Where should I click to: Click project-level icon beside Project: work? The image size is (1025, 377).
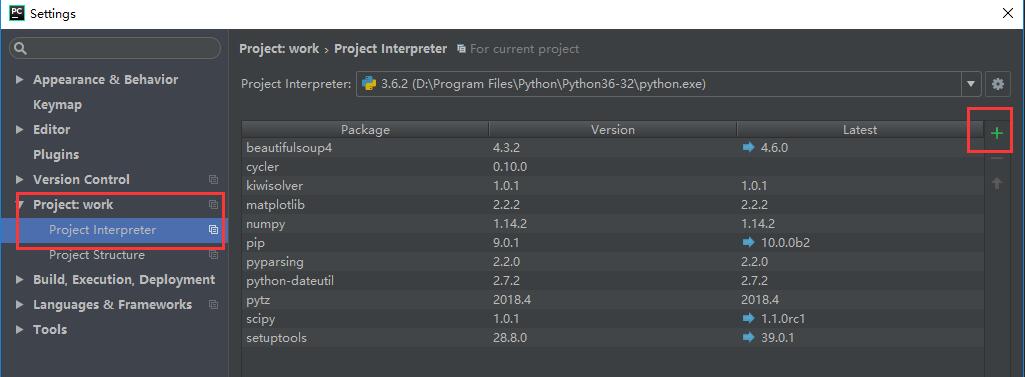pyautogui.click(x=213, y=205)
